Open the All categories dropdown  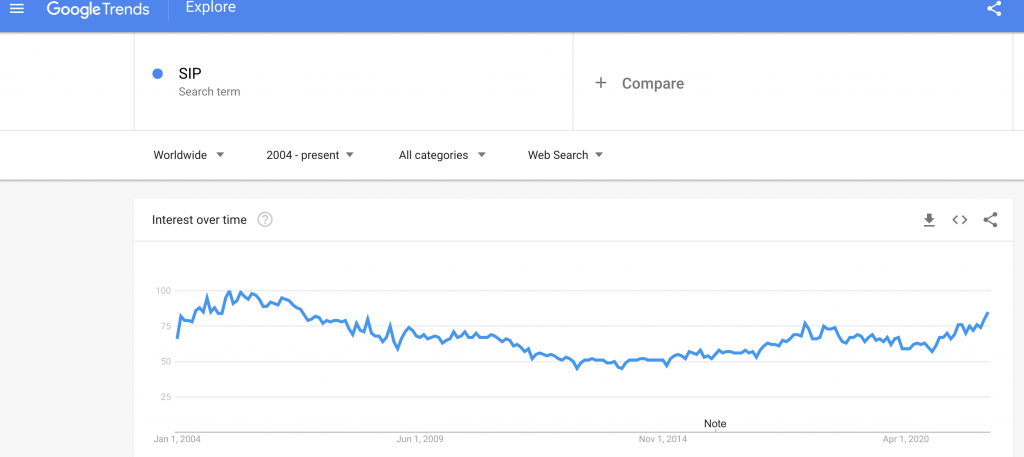pyautogui.click(x=442, y=155)
